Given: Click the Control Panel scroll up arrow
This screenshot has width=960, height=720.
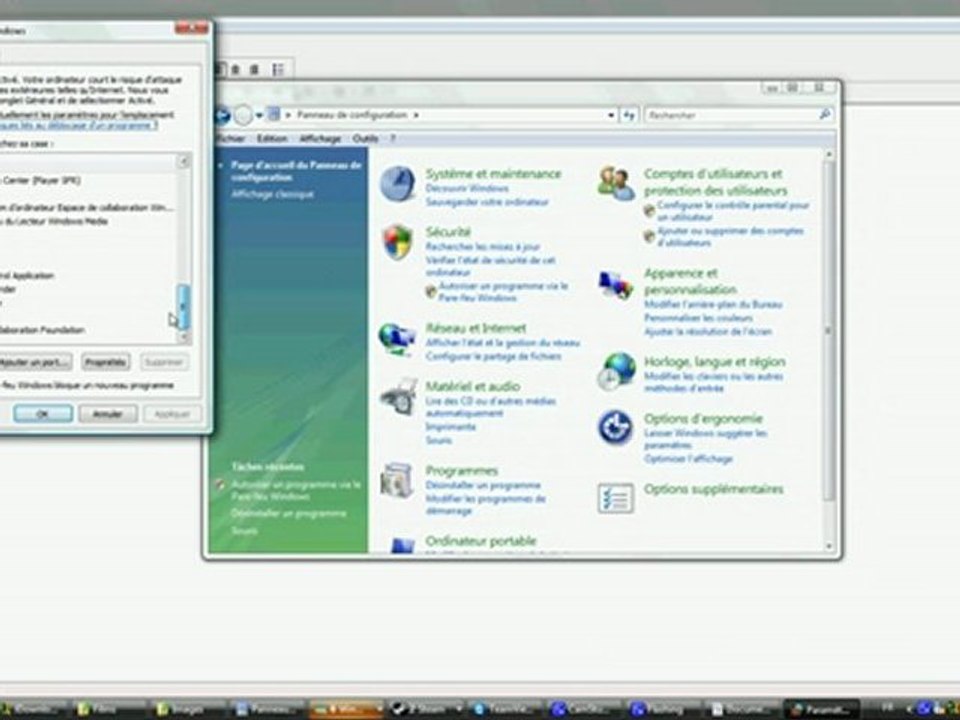Looking at the screenshot, I should 830,155.
